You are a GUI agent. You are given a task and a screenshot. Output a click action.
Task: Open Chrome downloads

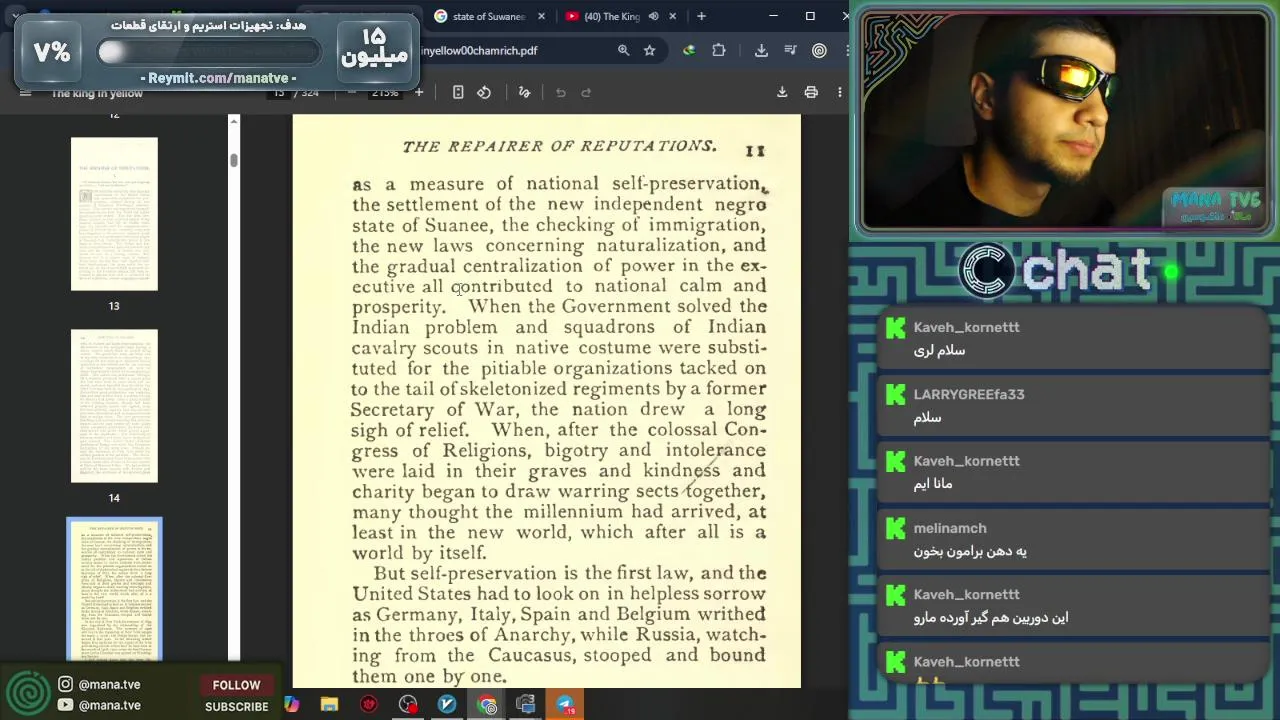click(x=761, y=50)
